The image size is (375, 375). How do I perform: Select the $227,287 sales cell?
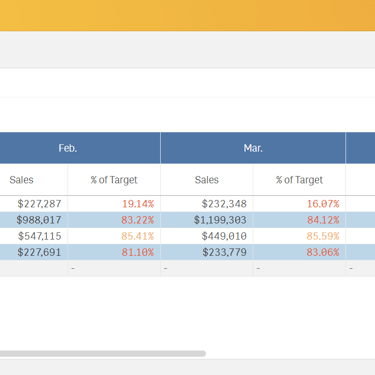coord(34,204)
